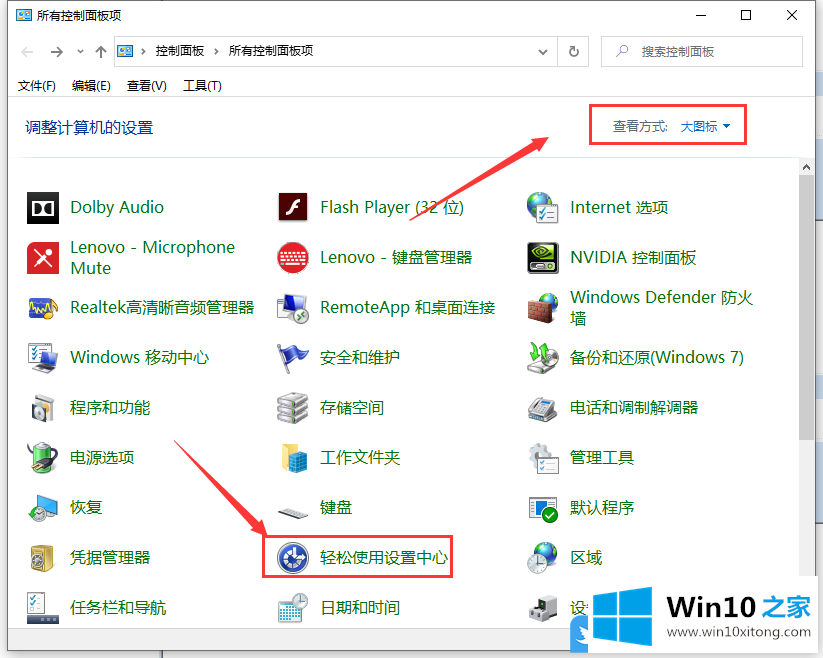Open the 安全和维护 link text
Viewport: 823px width, 658px height.
(360, 358)
